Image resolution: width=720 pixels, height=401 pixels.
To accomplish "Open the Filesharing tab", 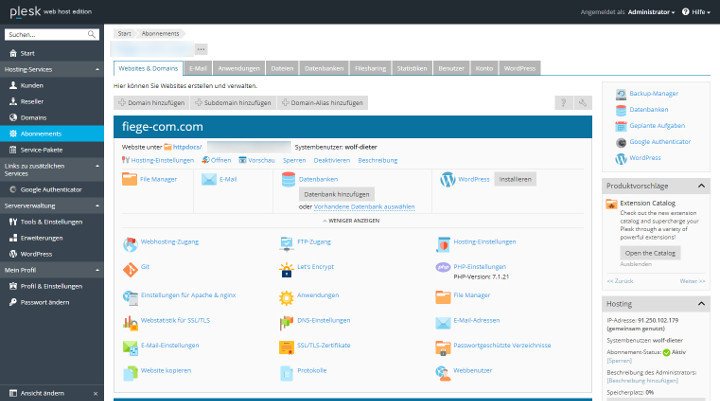I will (371, 68).
